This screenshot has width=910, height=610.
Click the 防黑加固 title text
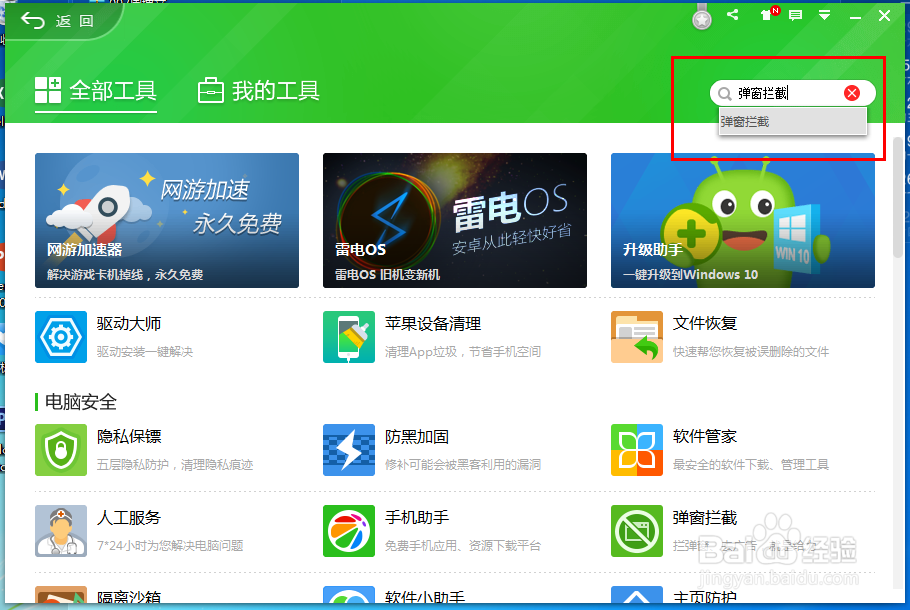417,436
